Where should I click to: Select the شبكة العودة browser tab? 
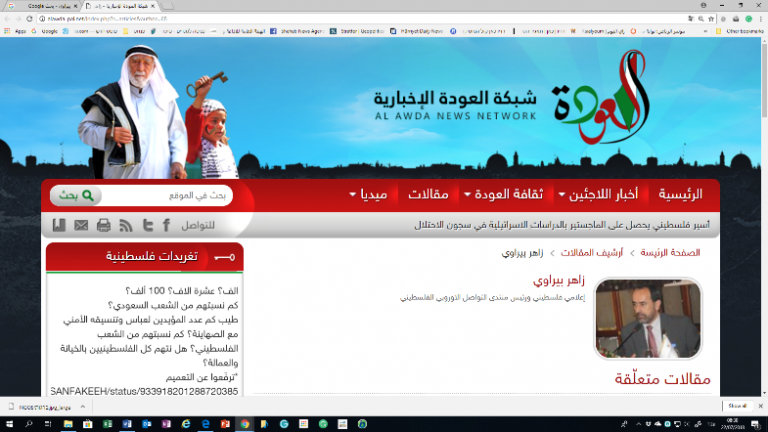click(120, 6)
